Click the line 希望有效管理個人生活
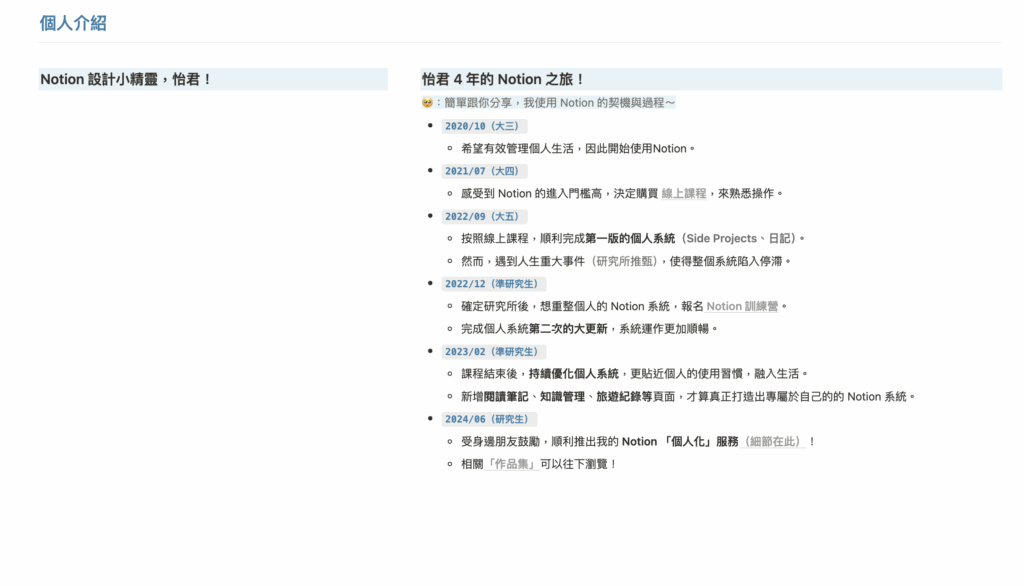The width and height of the screenshot is (1024, 586). click(x=577, y=149)
